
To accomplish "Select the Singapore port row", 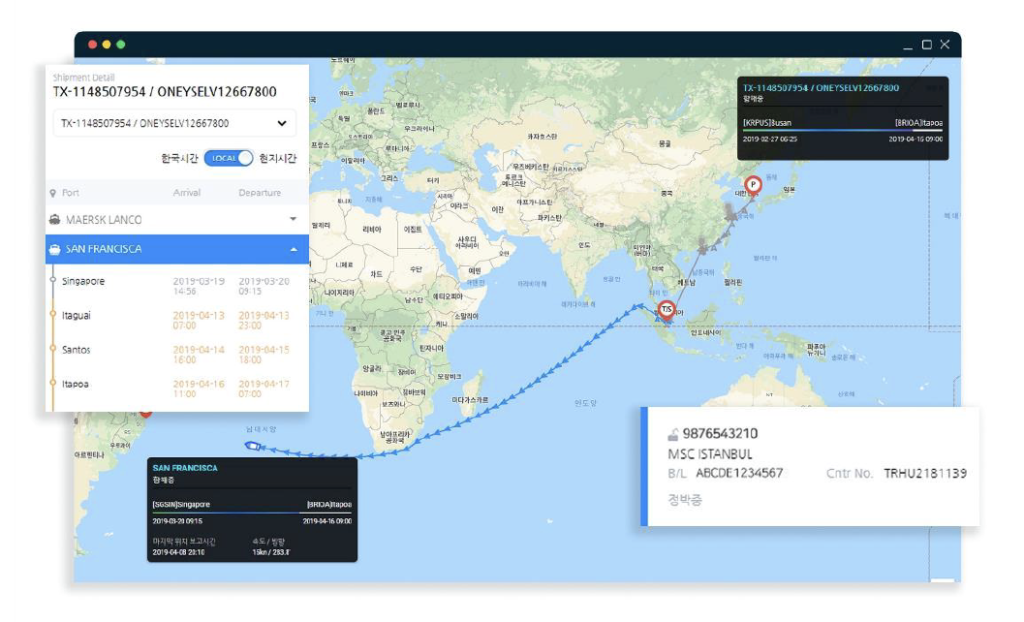I will (x=177, y=286).
